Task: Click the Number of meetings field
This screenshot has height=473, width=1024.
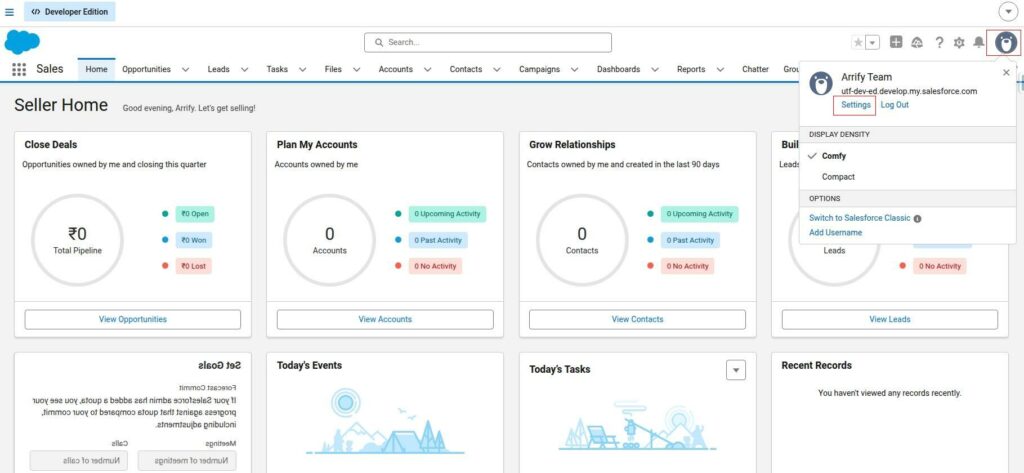Action: [x=187, y=461]
